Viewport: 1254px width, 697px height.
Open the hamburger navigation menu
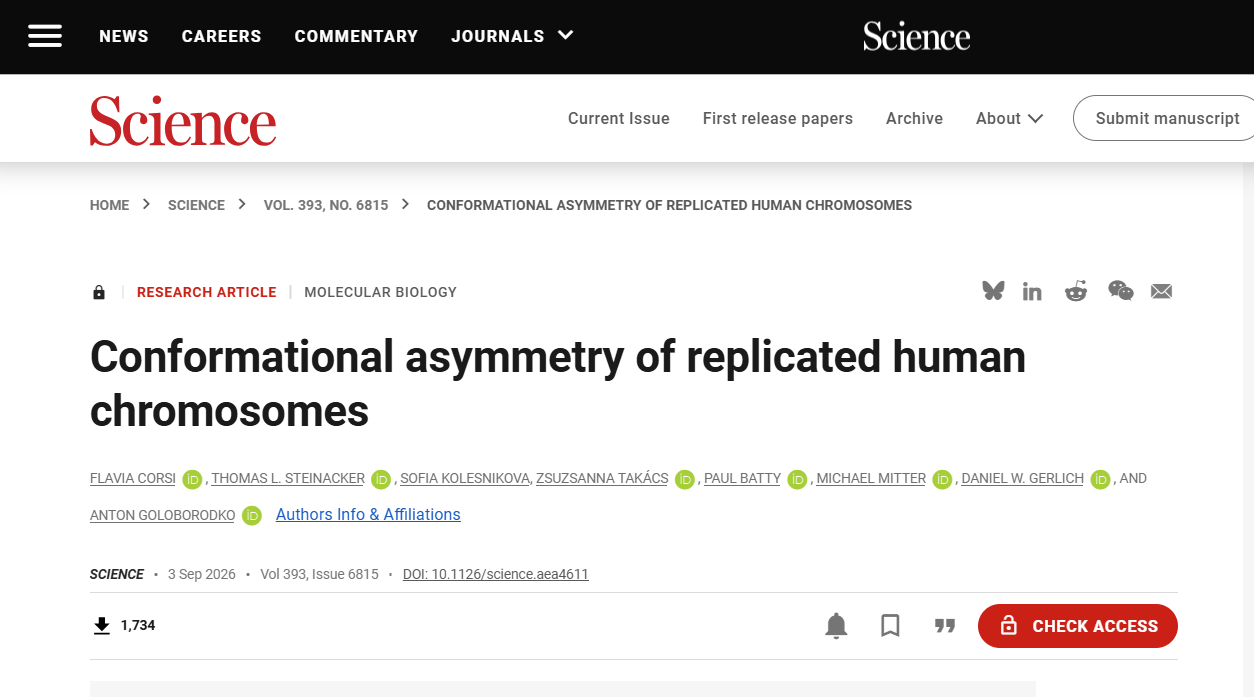click(x=45, y=36)
